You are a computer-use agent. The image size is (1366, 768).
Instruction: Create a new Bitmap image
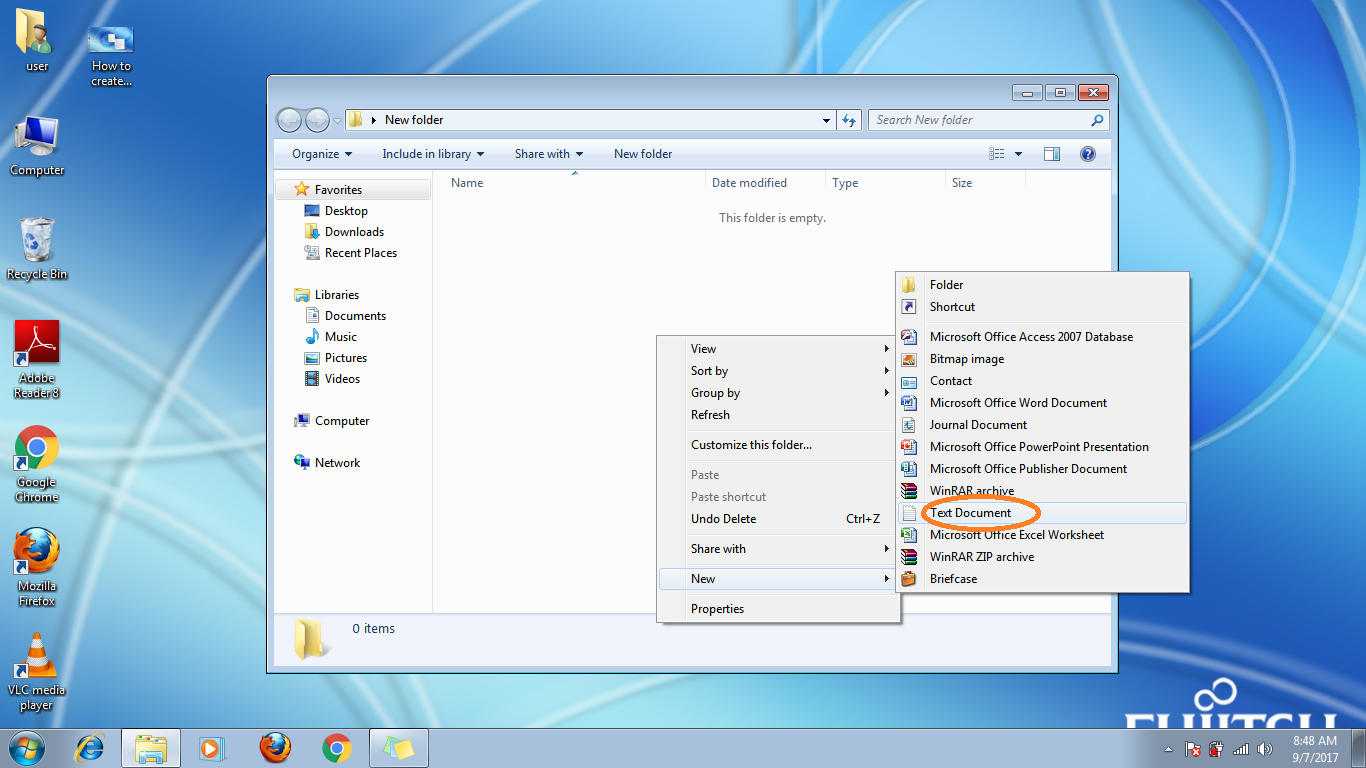point(1042,359)
